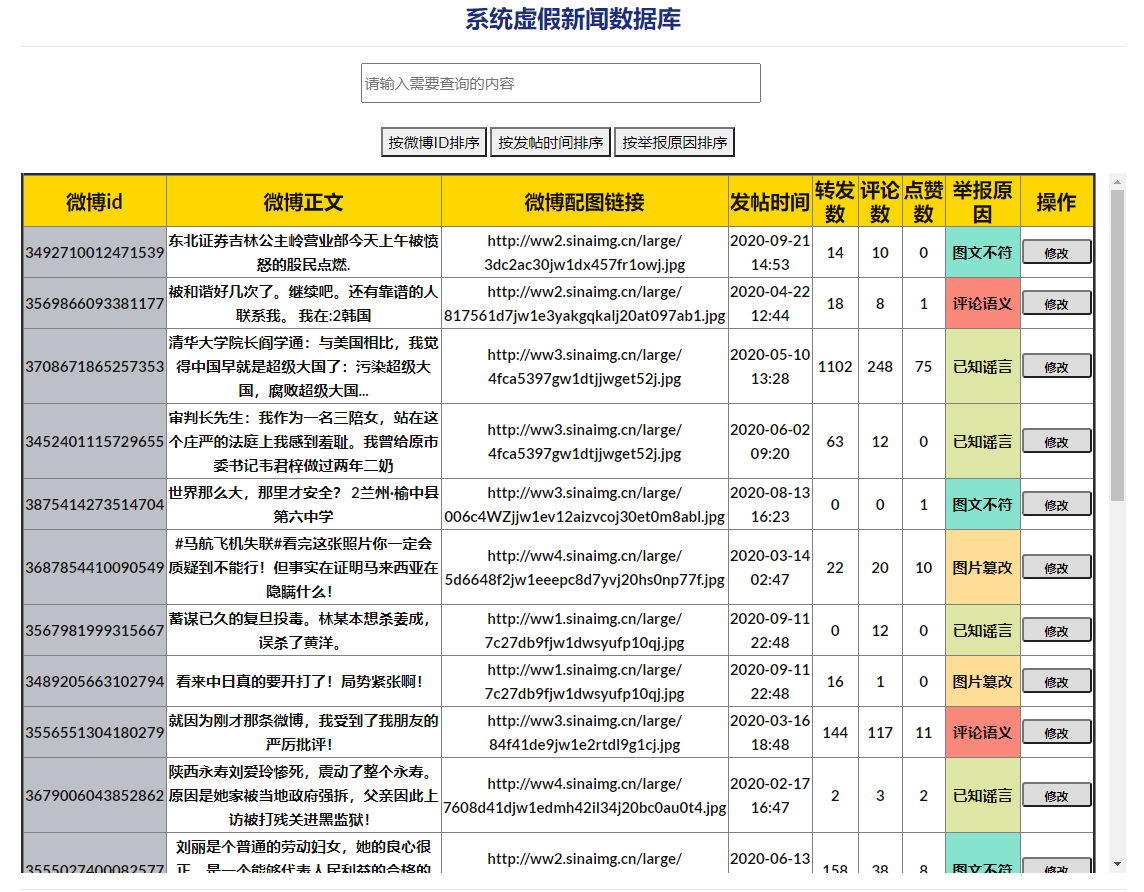
Task: Click 图文不符 reason in row 3492710012471539
Action: (x=983, y=252)
